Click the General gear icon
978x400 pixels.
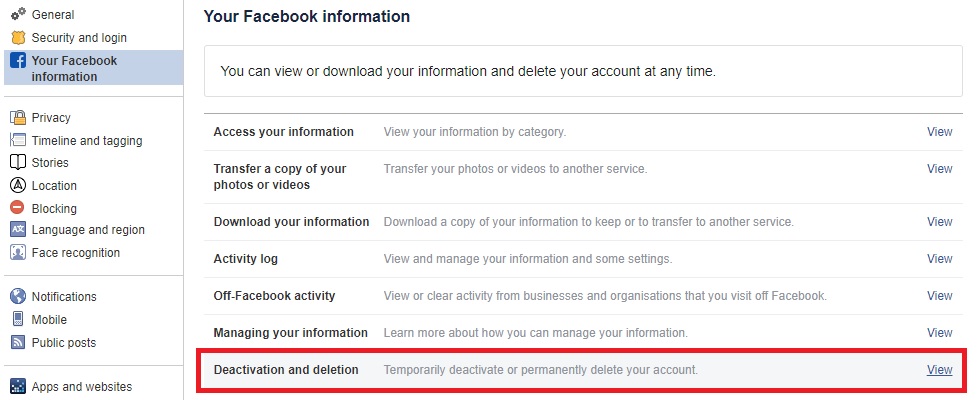coord(17,15)
